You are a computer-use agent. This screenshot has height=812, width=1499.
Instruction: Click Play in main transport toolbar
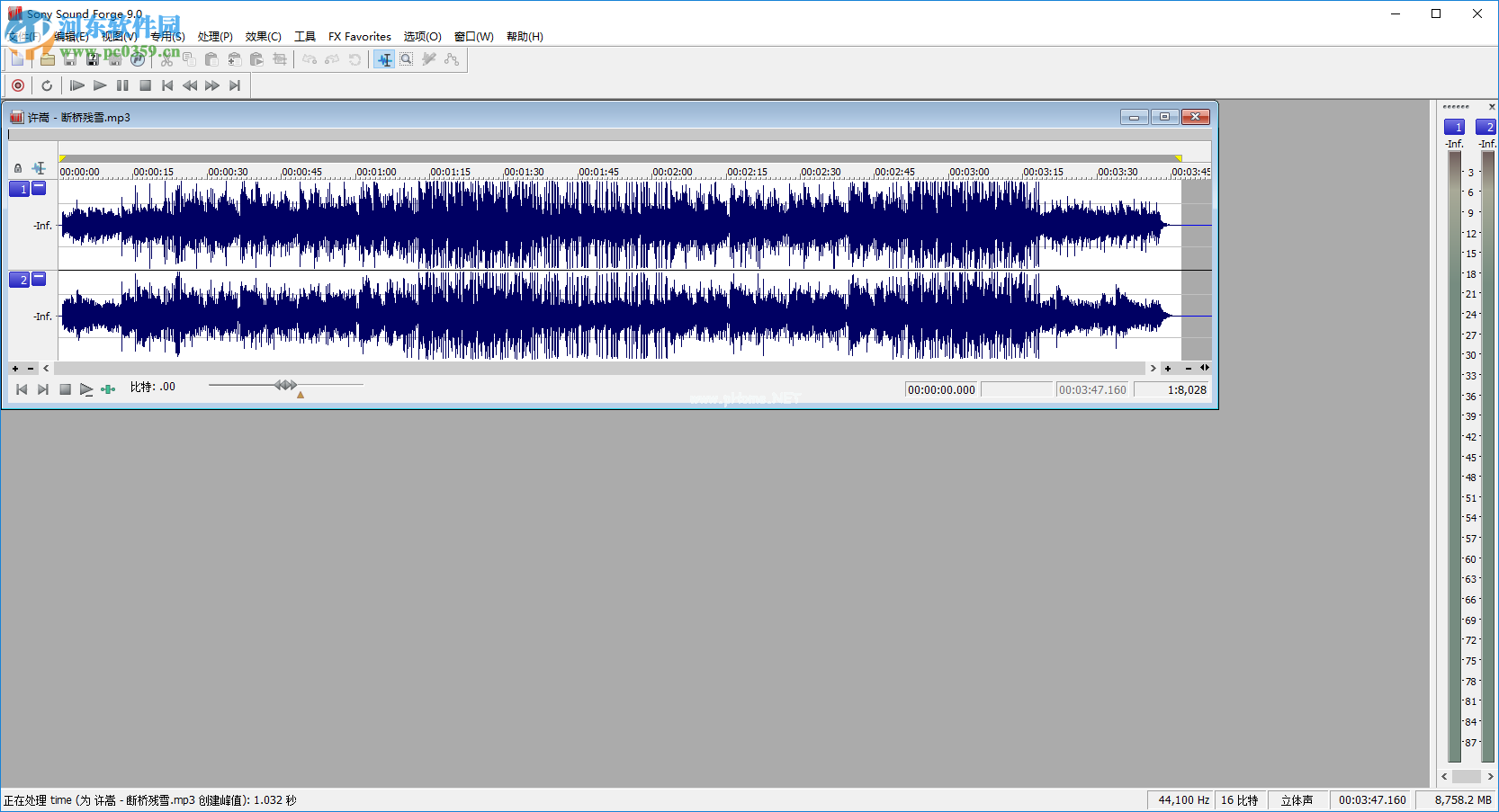coord(100,85)
